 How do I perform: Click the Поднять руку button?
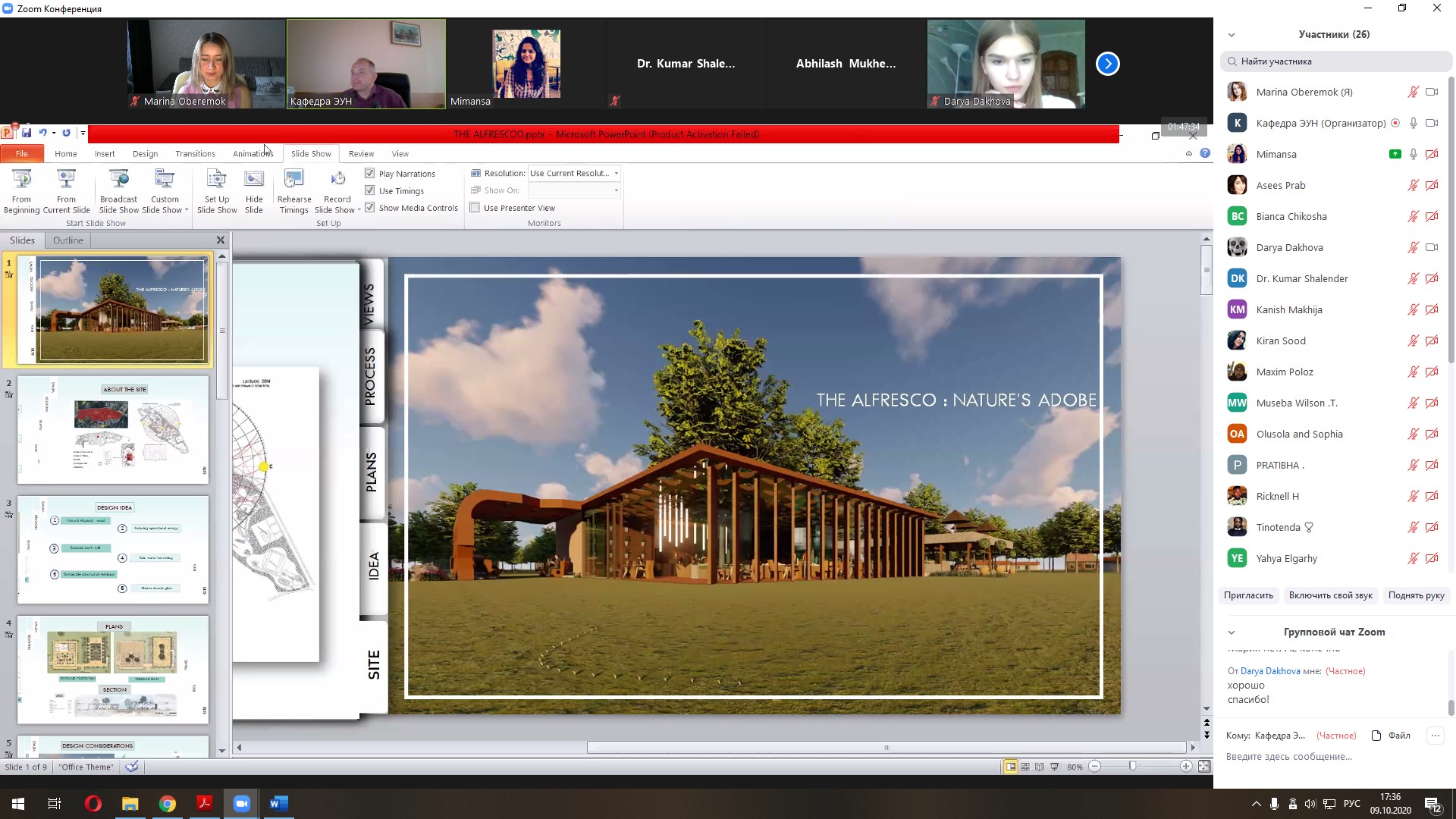[x=1416, y=595]
